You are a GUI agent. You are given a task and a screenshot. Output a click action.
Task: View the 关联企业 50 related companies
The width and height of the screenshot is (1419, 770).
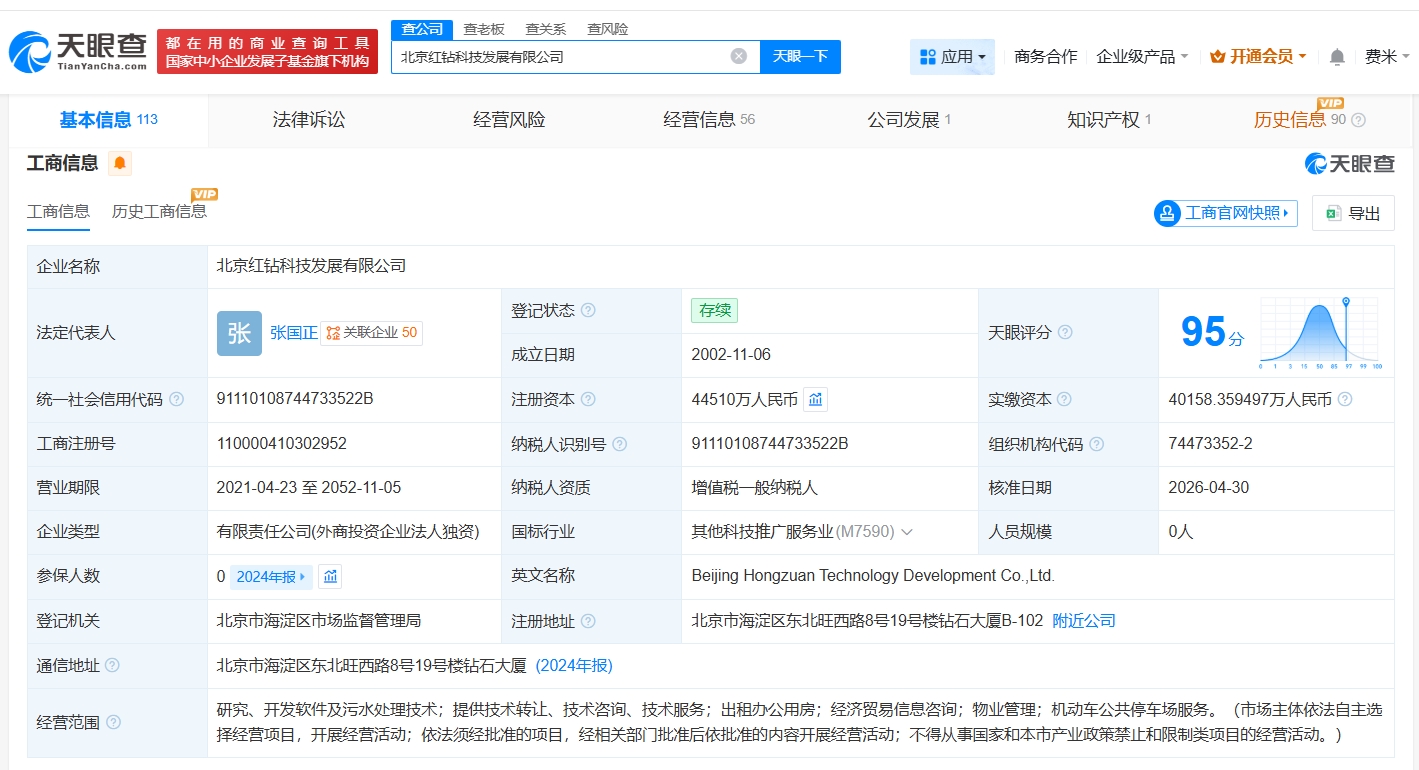pyautogui.click(x=371, y=333)
